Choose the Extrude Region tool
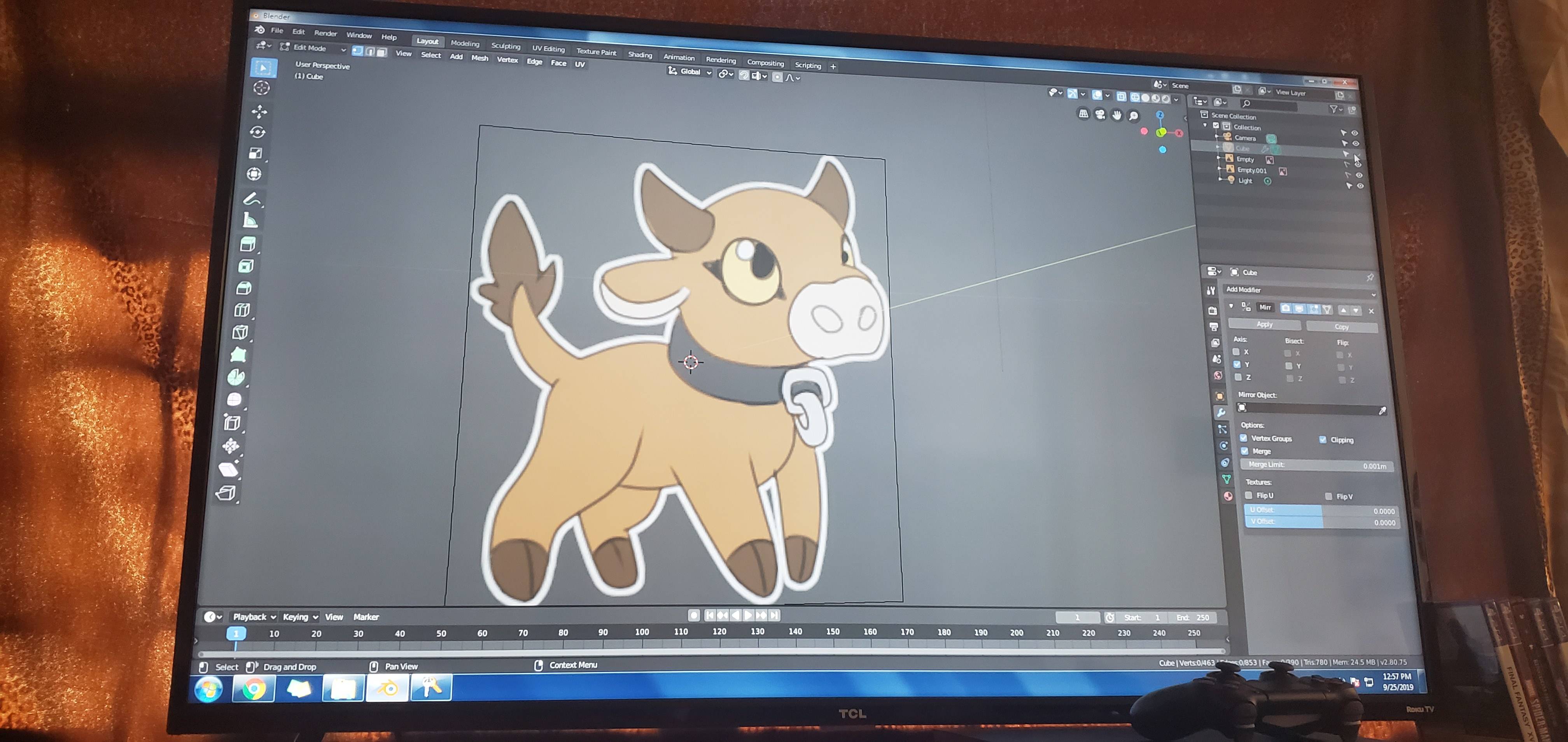1568x742 pixels. pos(248,244)
